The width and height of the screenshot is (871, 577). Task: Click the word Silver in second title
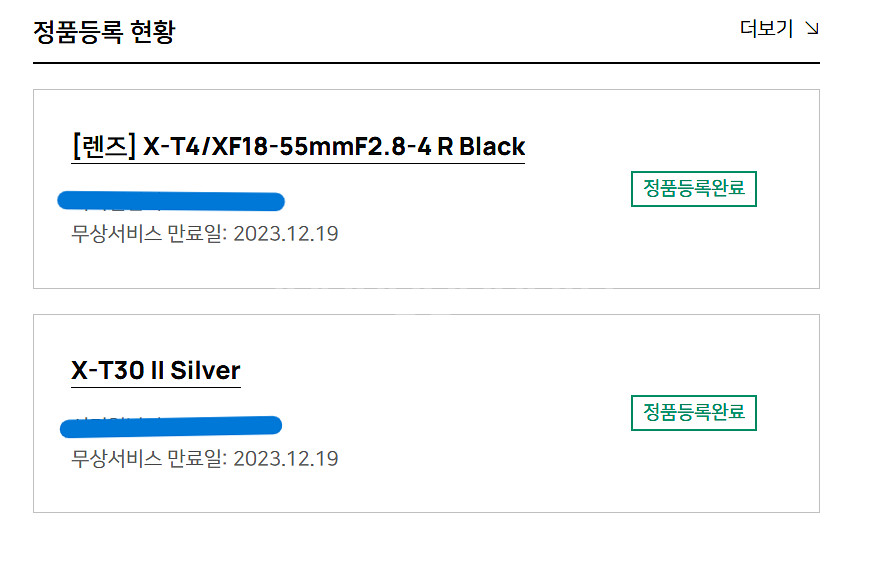[205, 371]
